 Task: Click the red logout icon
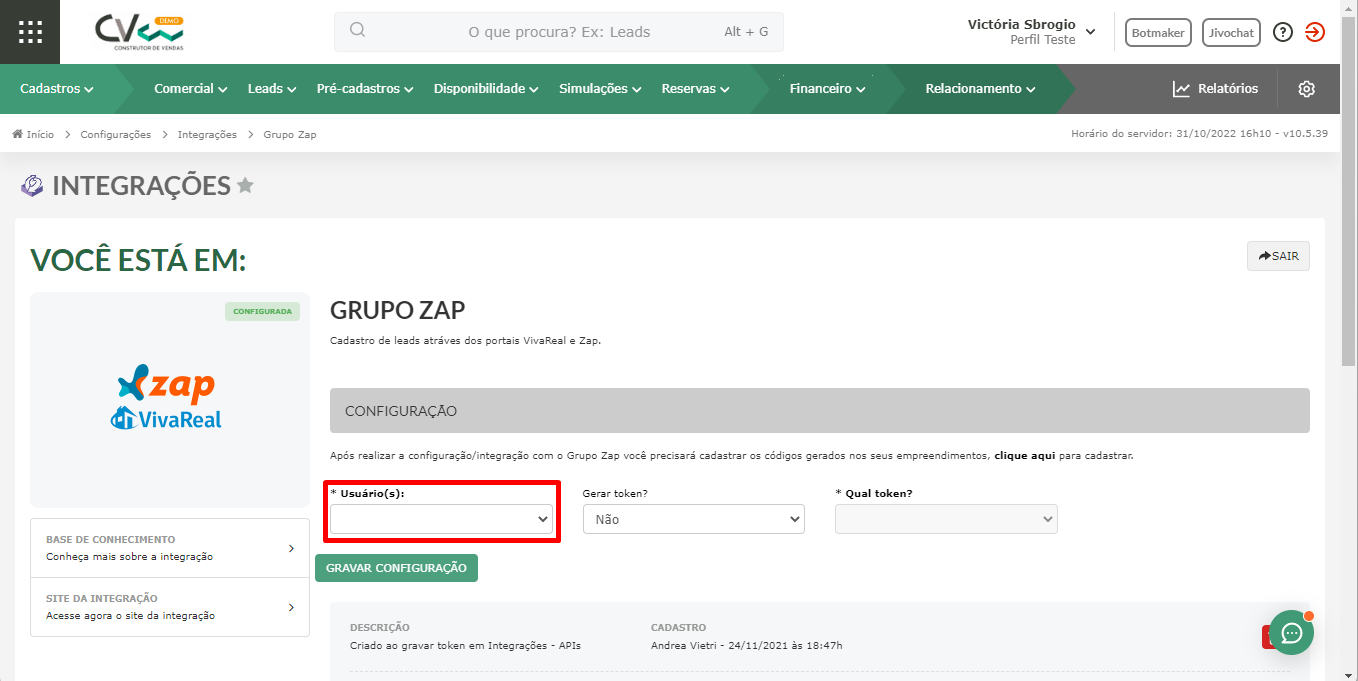click(x=1315, y=32)
